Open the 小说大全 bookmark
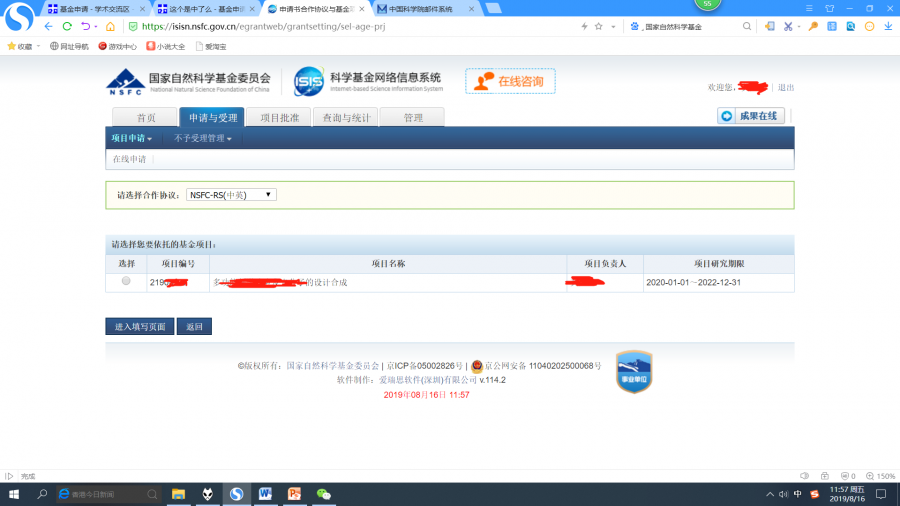Viewport: 900px width, 506px height. point(165,46)
